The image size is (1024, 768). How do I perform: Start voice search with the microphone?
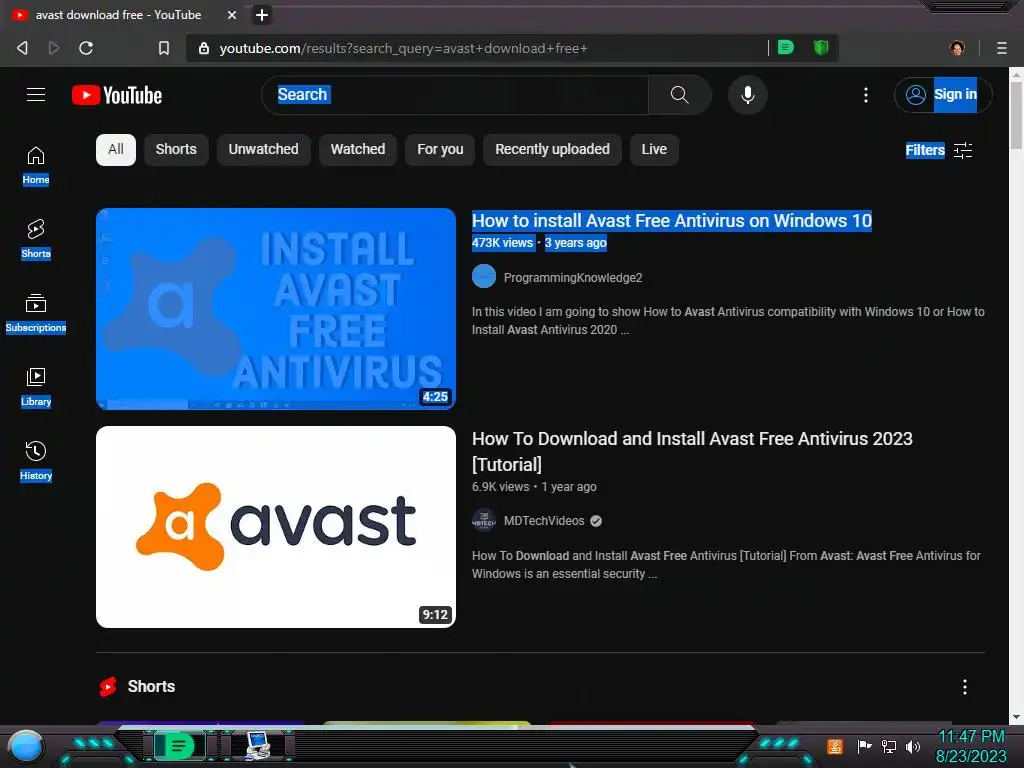(748, 95)
